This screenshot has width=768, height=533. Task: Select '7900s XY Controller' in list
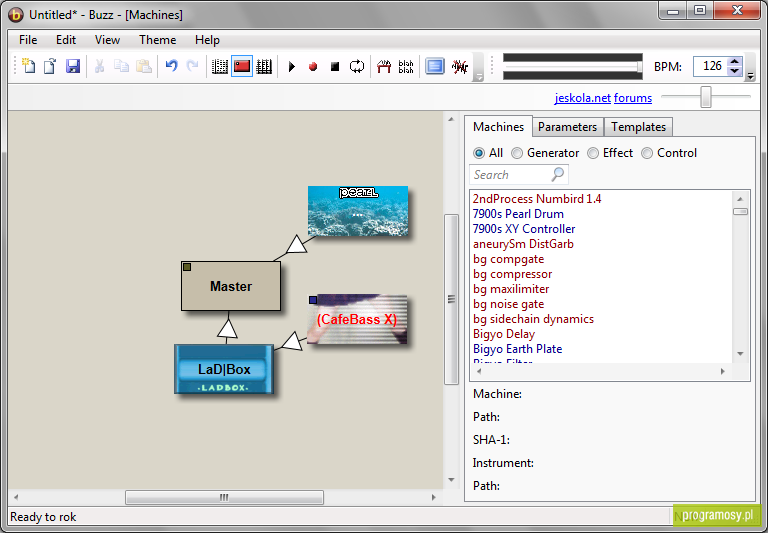click(524, 229)
